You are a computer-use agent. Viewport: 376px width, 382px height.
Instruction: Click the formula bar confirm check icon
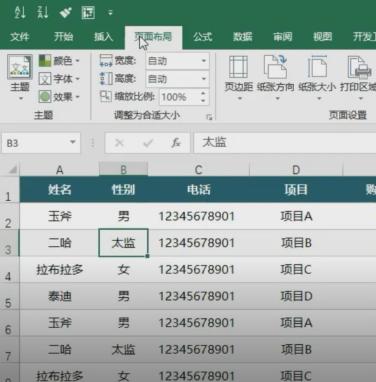click(148, 143)
